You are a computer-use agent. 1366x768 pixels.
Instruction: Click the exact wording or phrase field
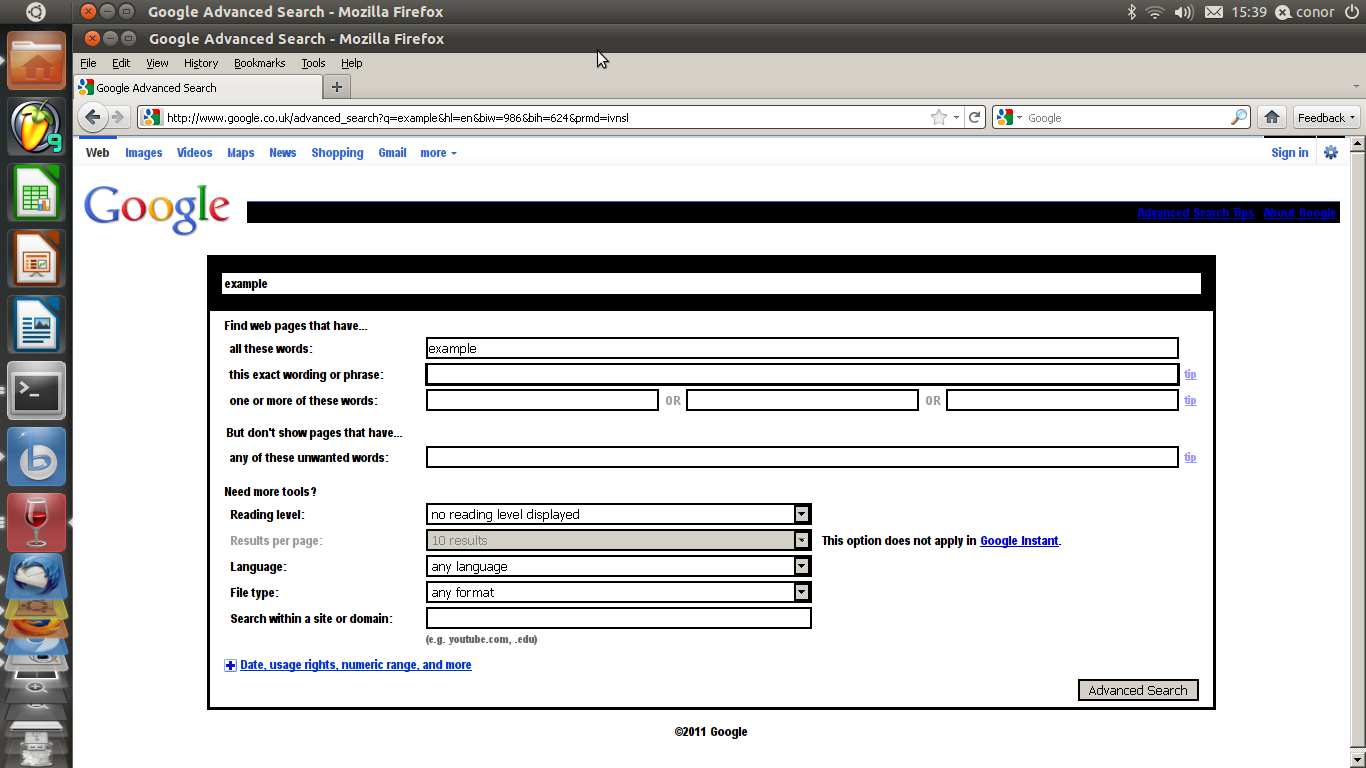801,374
